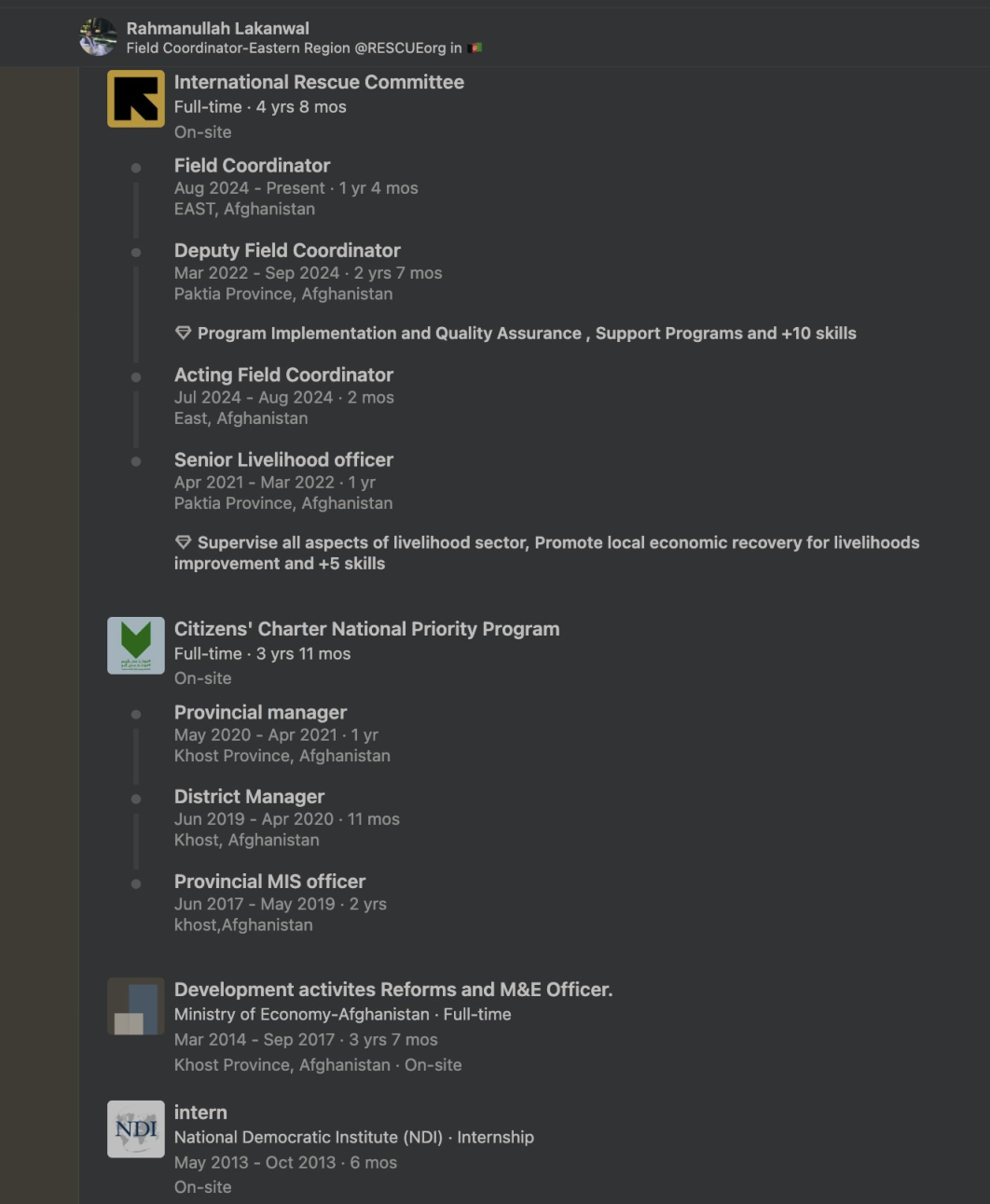
Task: Click the Rahmanullah Lakanwal name link
Action: (x=218, y=28)
